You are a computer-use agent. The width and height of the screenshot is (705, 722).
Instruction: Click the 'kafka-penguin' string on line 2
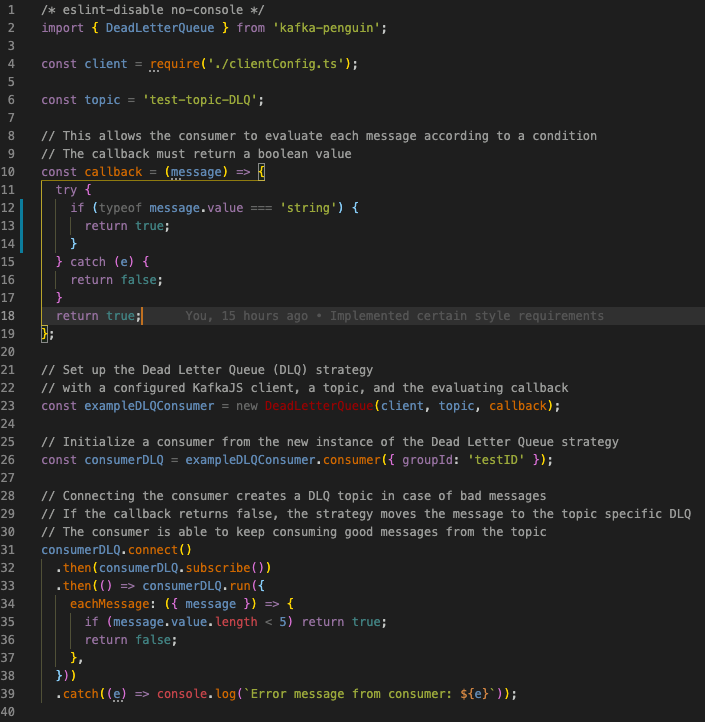[326, 28]
